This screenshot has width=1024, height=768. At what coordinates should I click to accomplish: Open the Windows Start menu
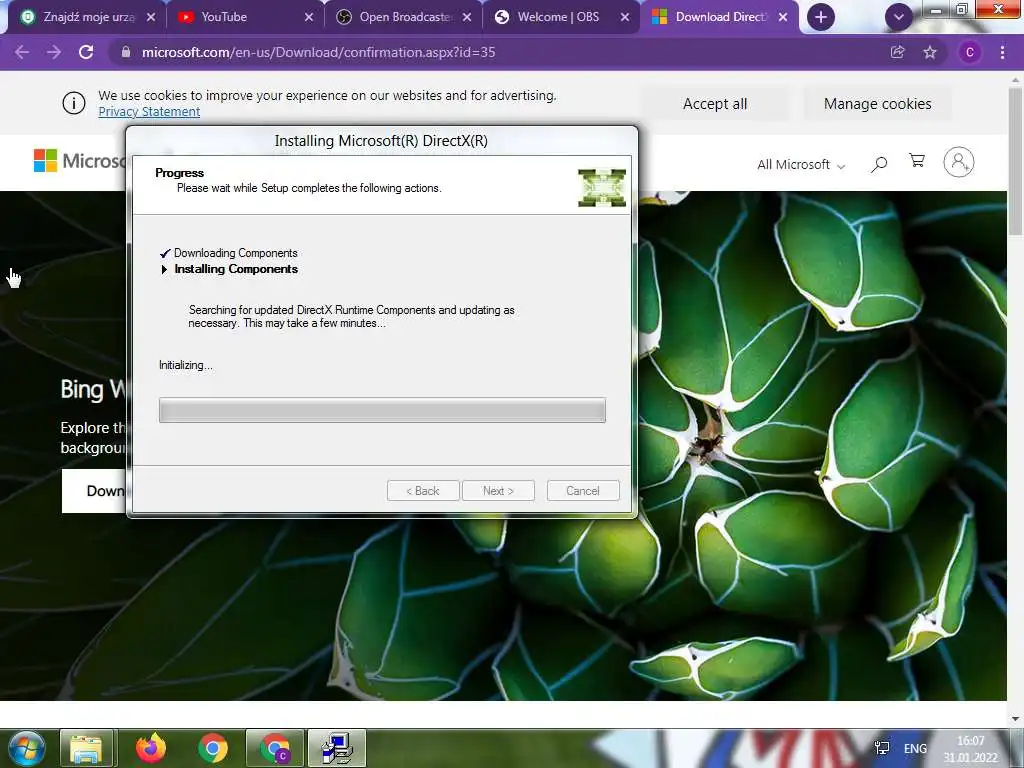(27, 748)
